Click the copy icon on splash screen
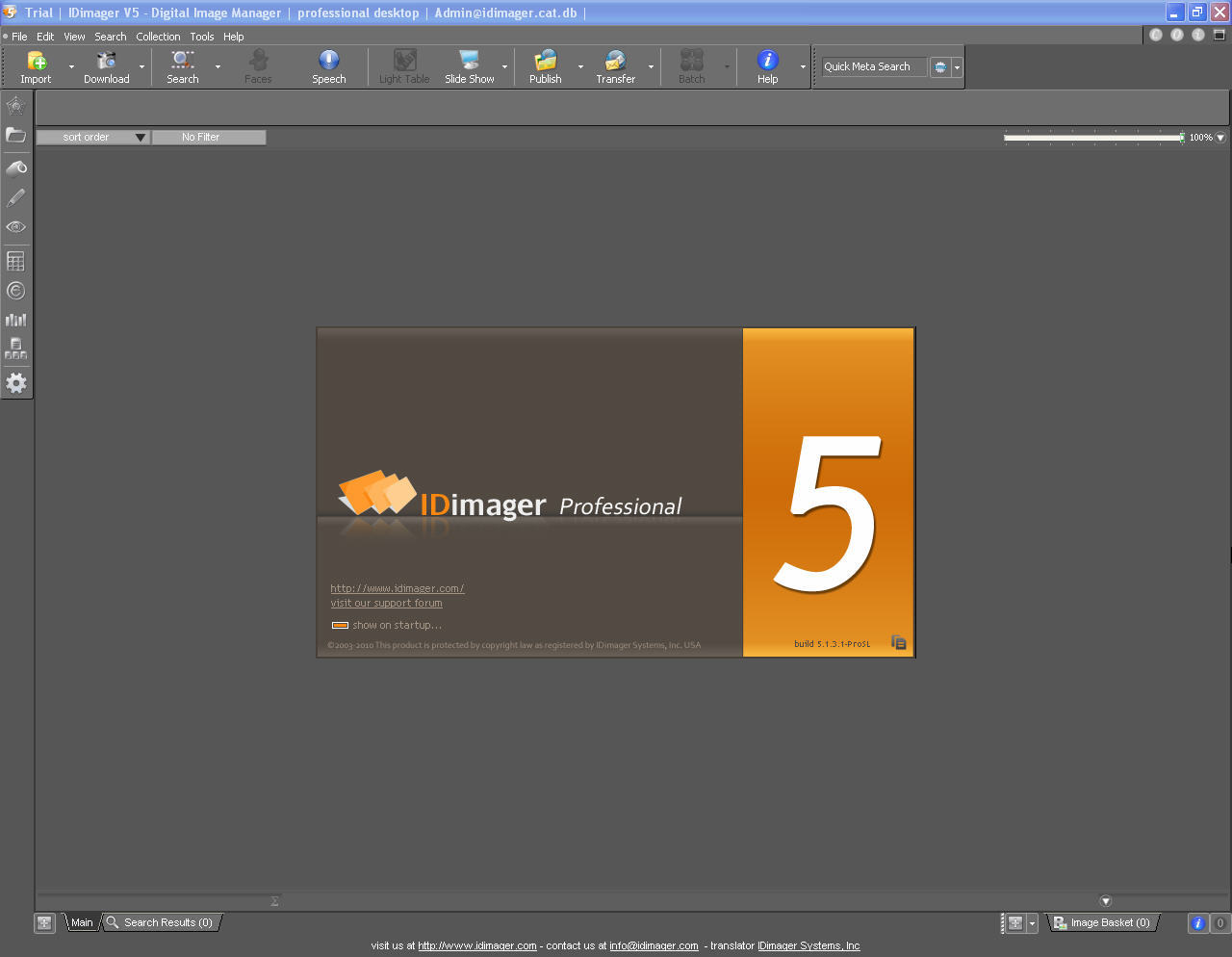The width and height of the screenshot is (1232, 957). point(899,642)
